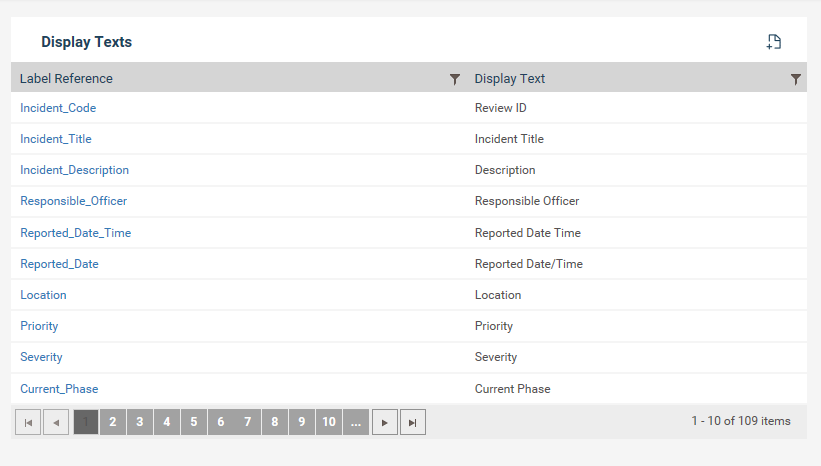This screenshot has height=466, width=821.
Task: Open the Current_Phase label
Action: coord(59,389)
